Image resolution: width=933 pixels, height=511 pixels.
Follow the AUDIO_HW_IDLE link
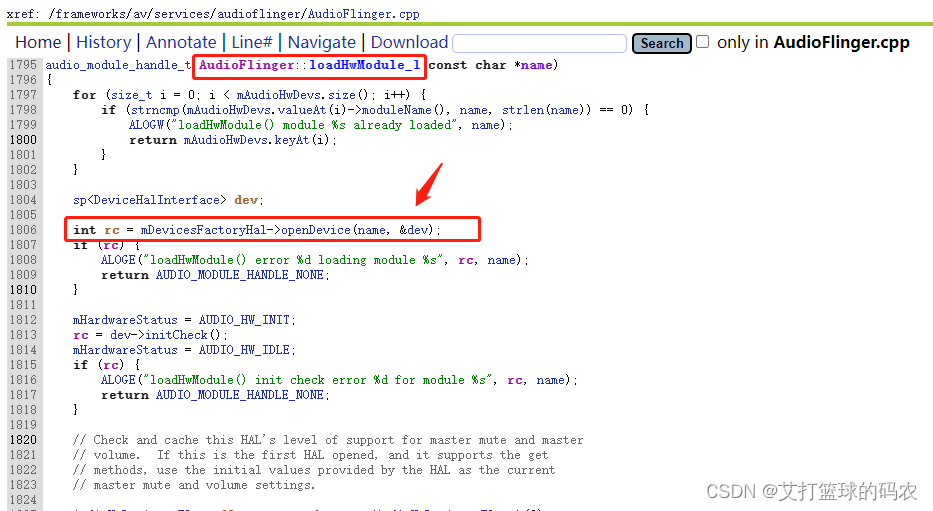244,350
